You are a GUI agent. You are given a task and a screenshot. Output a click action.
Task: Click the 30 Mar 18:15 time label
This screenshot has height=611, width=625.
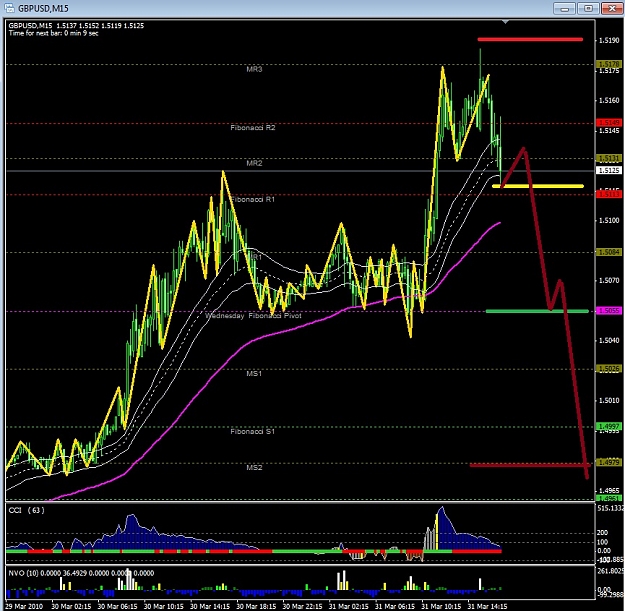[x=256, y=606]
